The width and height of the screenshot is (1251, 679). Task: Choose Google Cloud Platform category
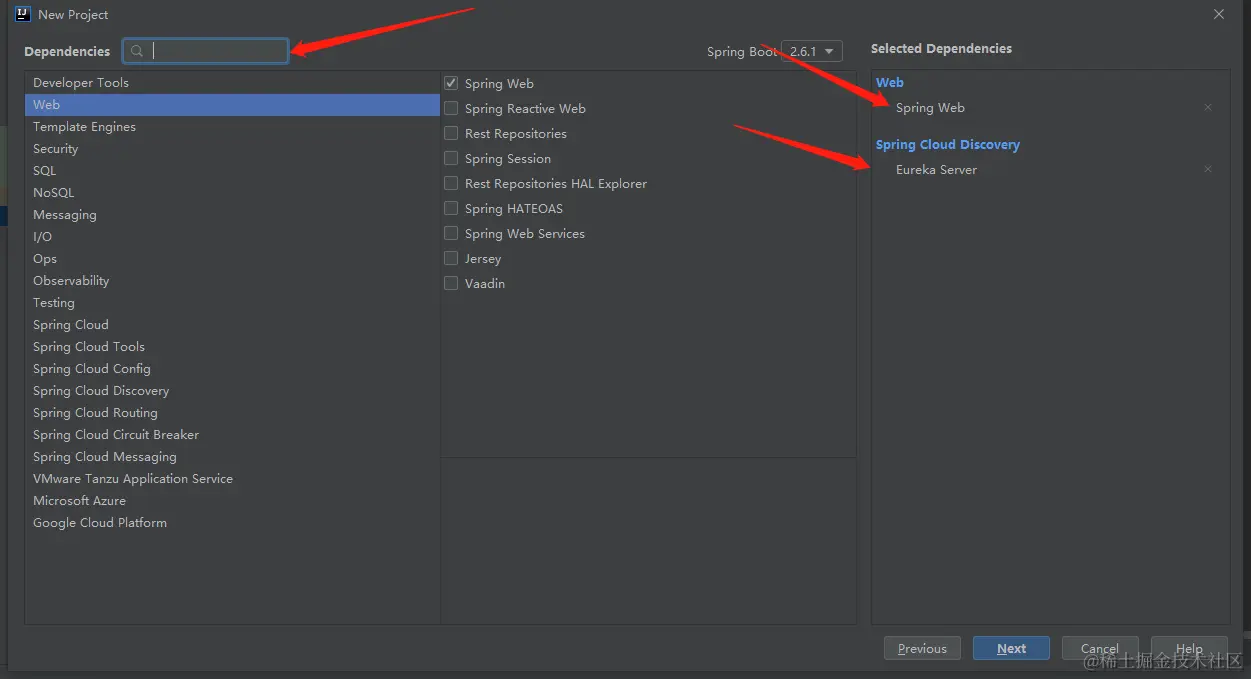click(x=232, y=522)
